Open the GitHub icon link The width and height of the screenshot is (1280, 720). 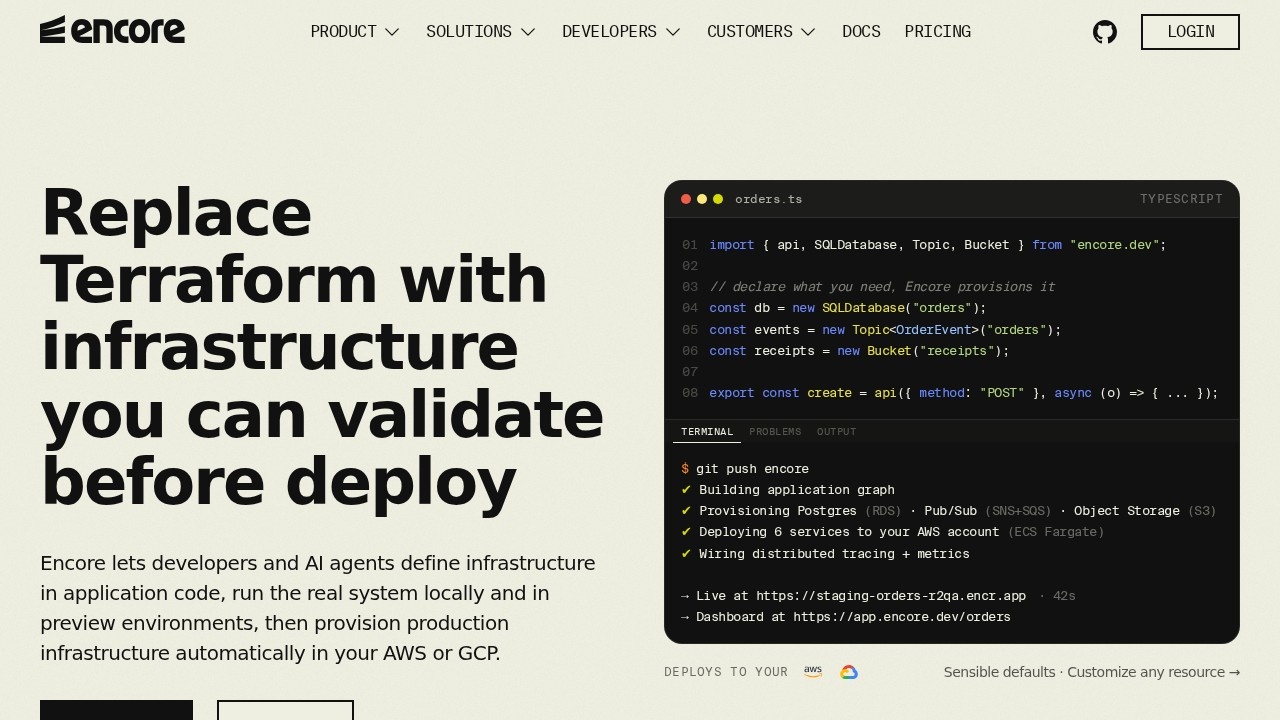(1105, 32)
